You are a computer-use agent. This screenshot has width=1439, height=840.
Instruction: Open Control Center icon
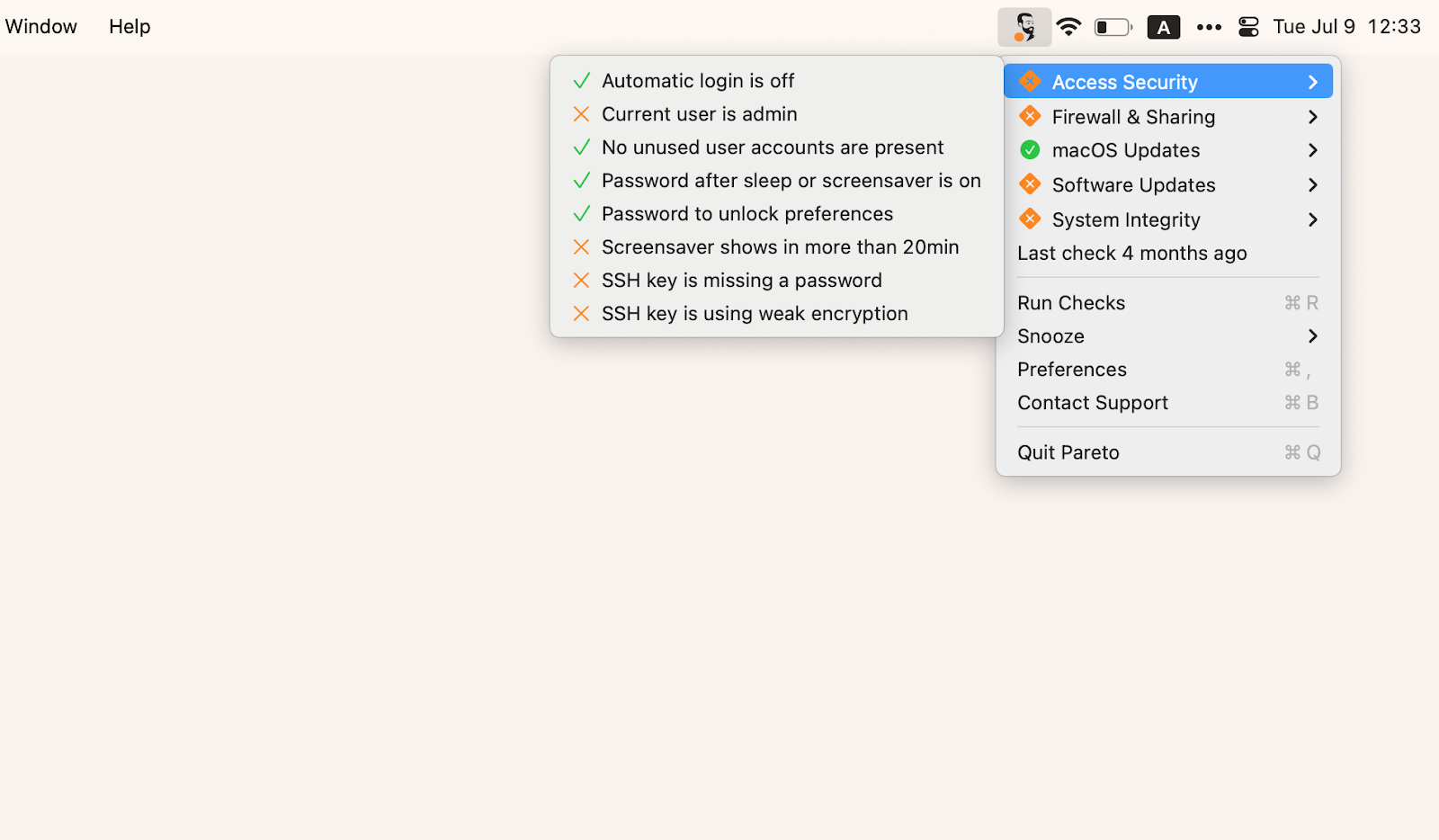tap(1248, 27)
